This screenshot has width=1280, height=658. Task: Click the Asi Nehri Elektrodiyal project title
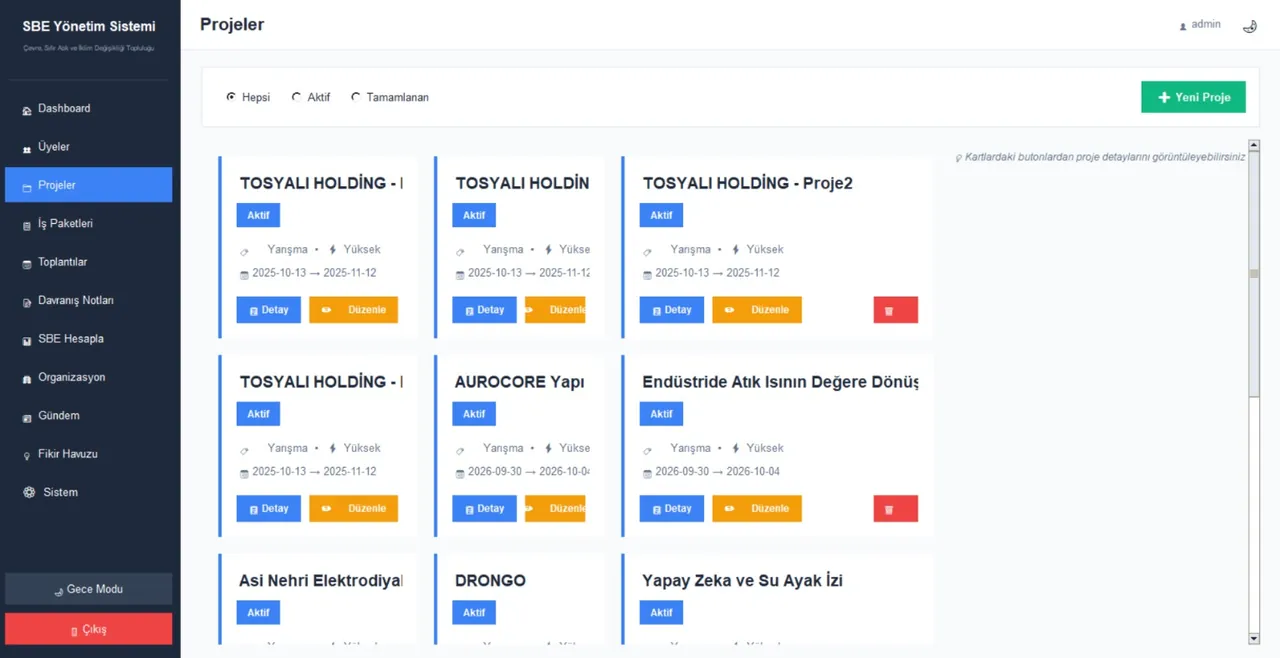coord(320,581)
